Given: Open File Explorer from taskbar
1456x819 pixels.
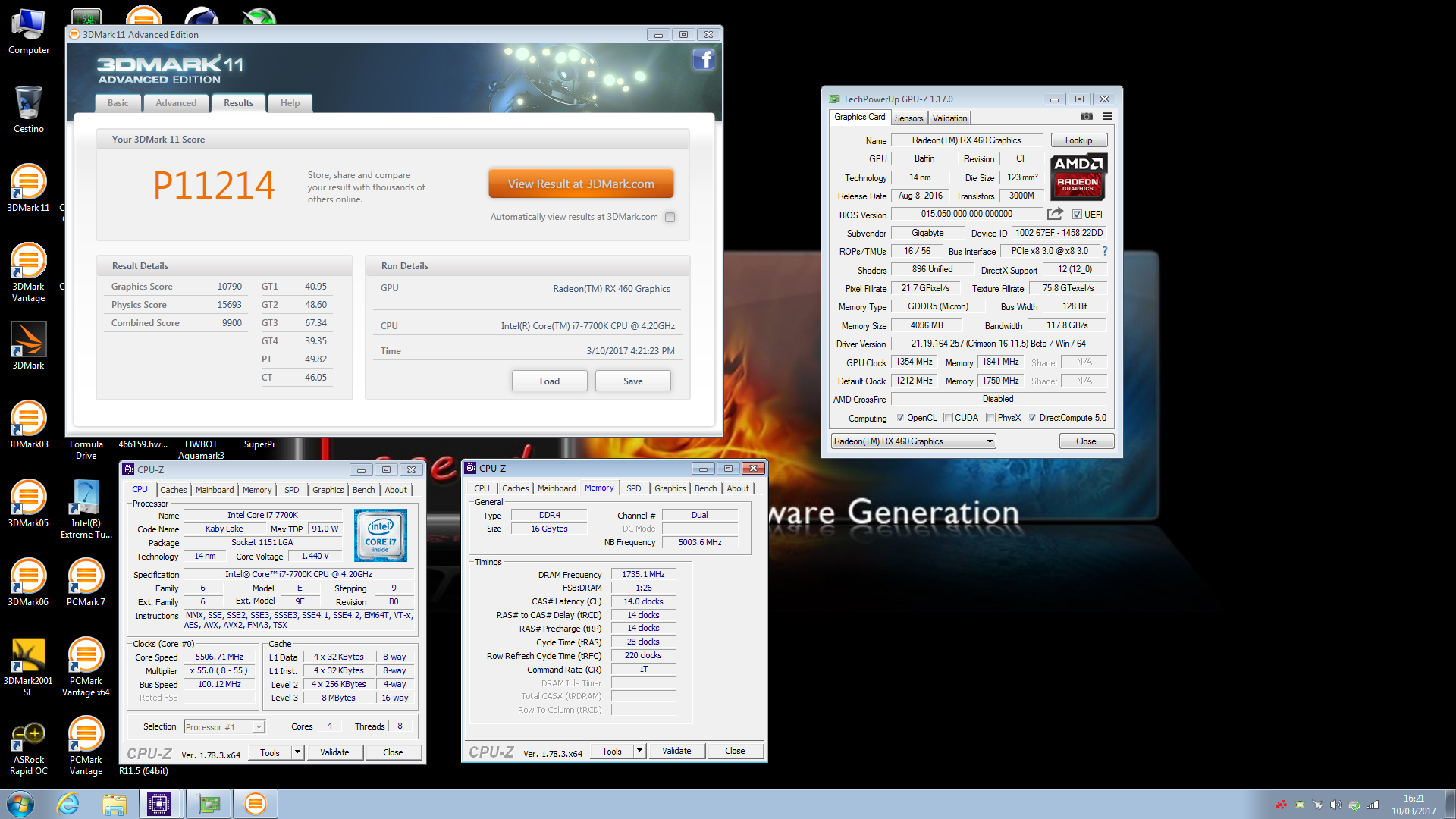Looking at the screenshot, I should 115,804.
